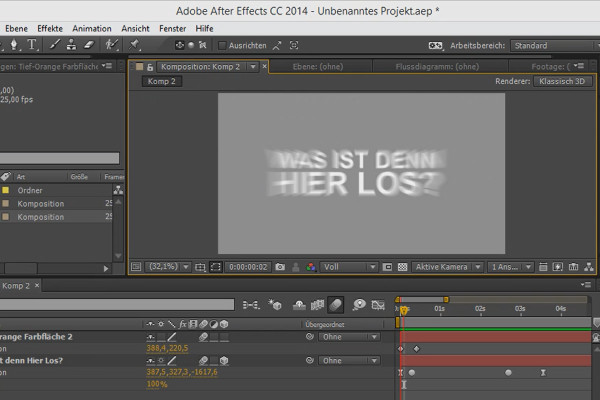Image resolution: width=600 pixels, height=400 pixels.
Task: Click the brainstorm icon in timeline
Action: coord(359,305)
